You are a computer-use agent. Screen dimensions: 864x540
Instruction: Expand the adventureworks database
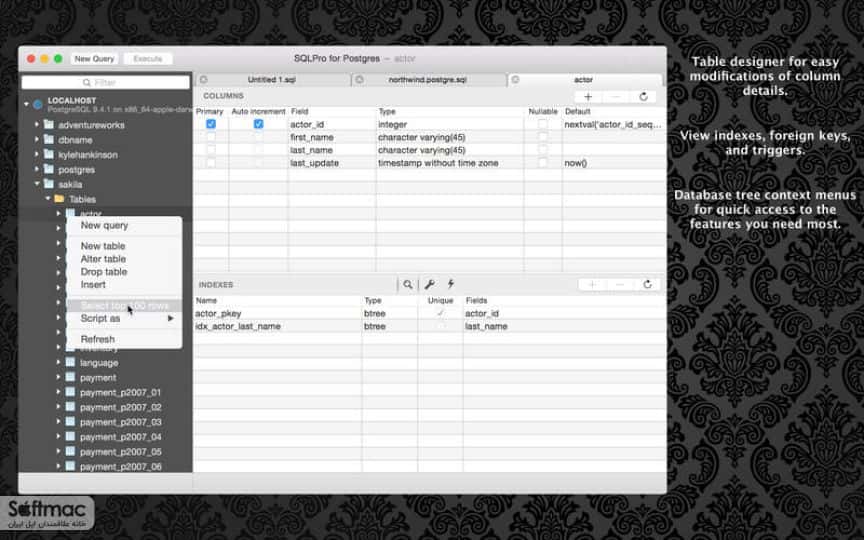click(37, 125)
